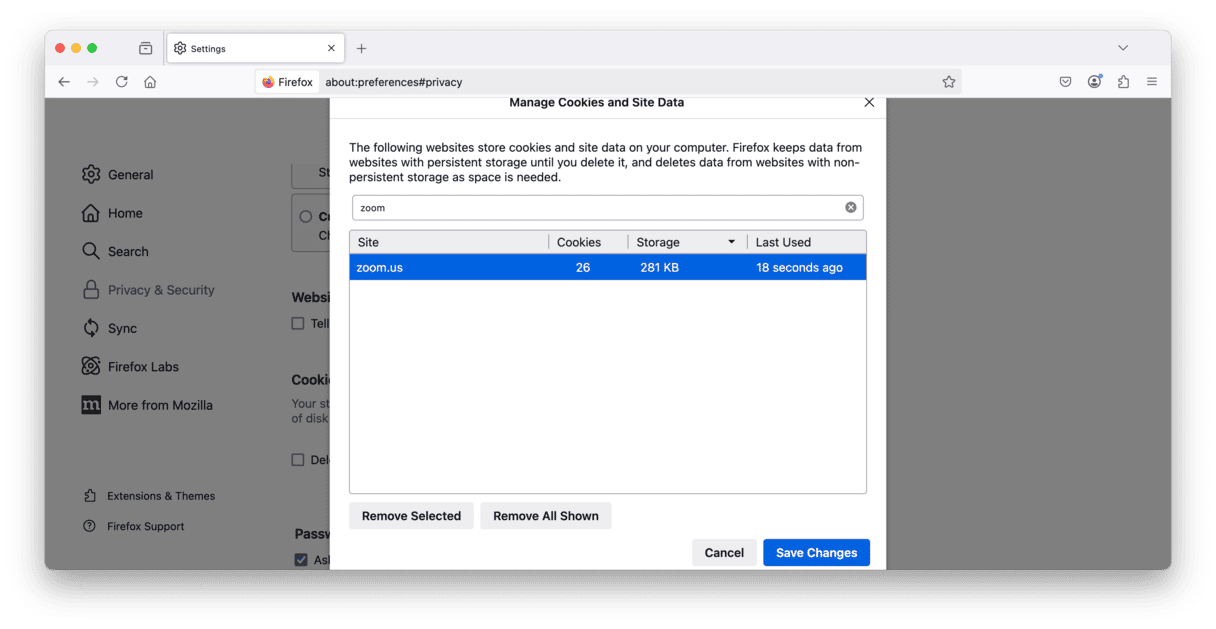
Task: Toggle the checked checkbox under Passwords in Settings
Action: pos(300,560)
